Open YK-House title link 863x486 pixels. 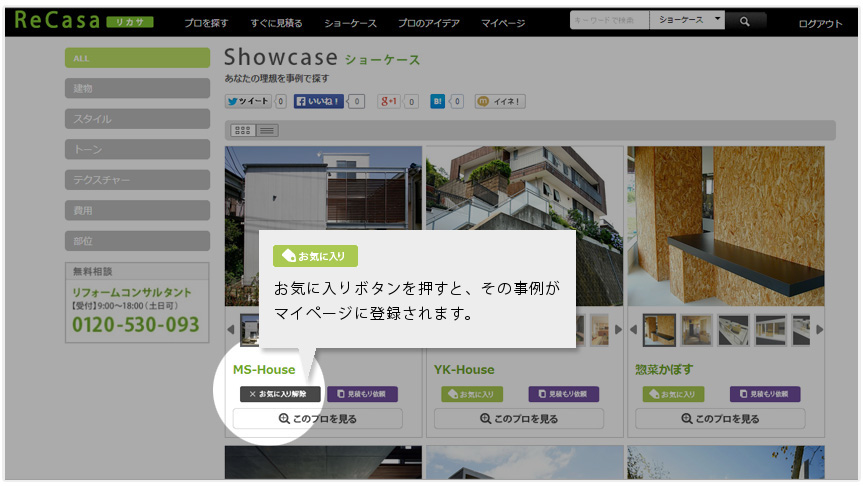(464, 370)
